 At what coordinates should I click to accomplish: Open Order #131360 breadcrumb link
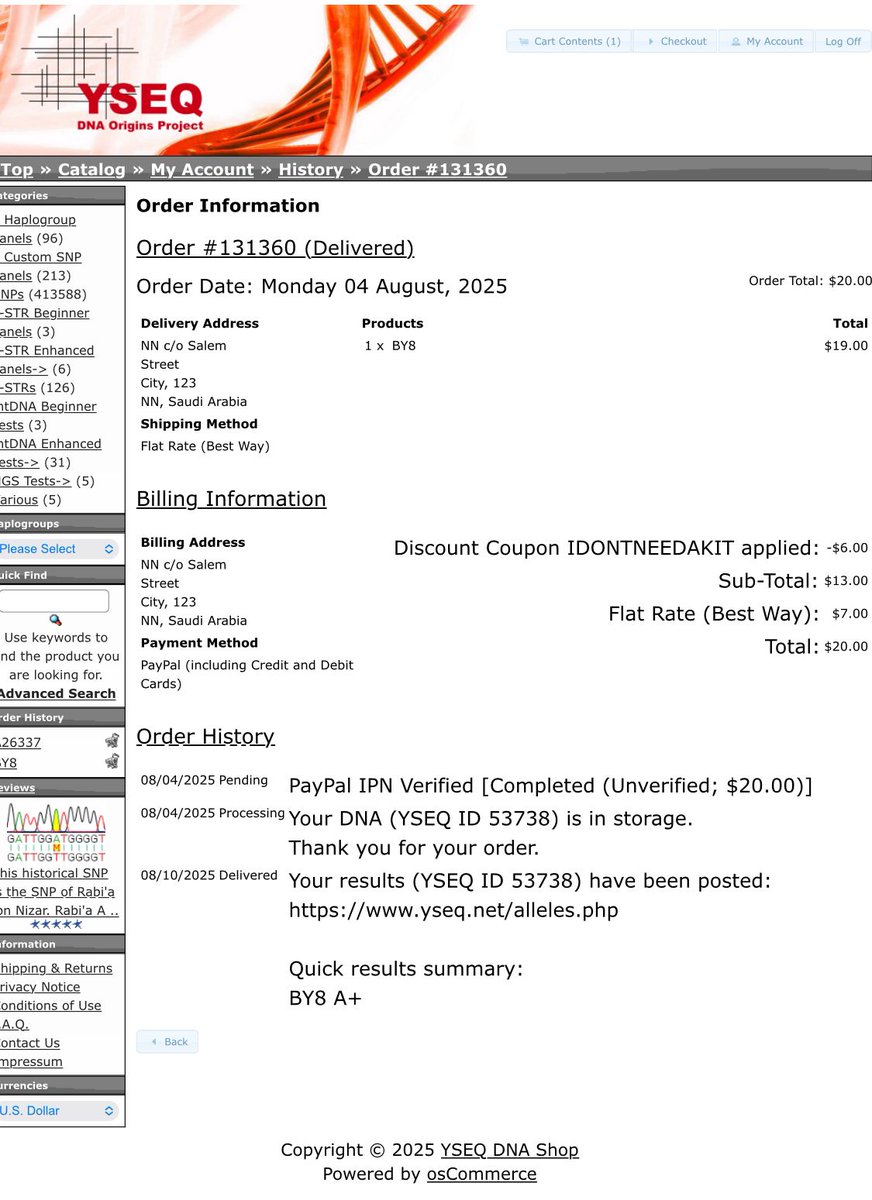coord(437,170)
